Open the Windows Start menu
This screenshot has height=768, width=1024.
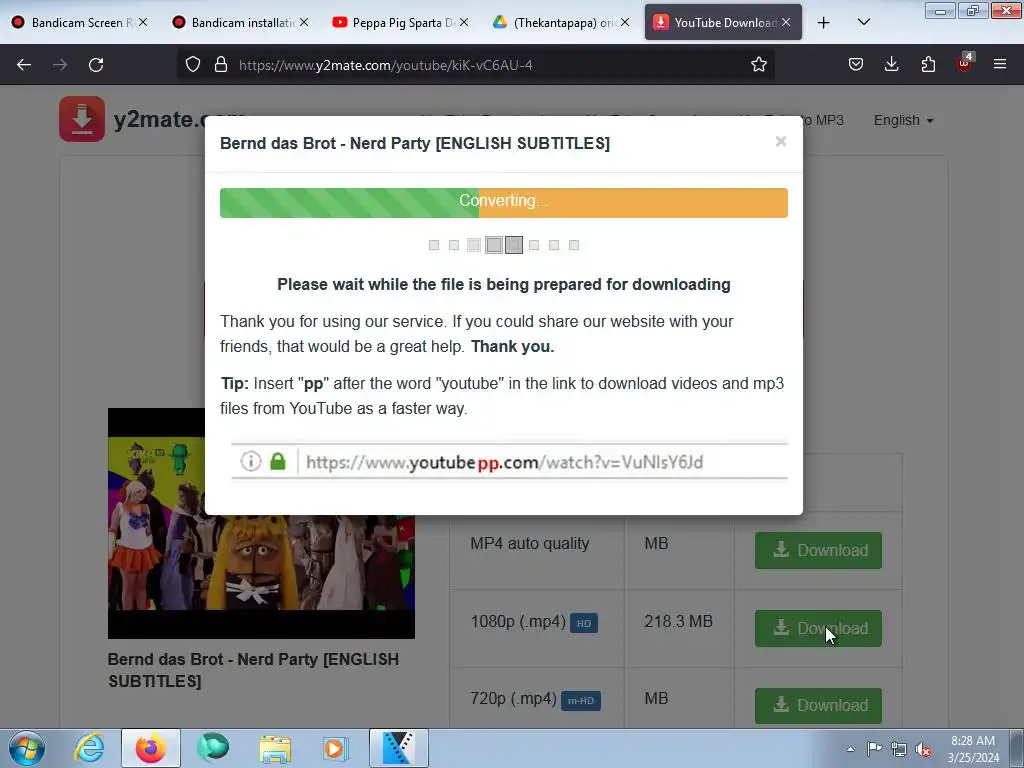(x=27, y=748)
